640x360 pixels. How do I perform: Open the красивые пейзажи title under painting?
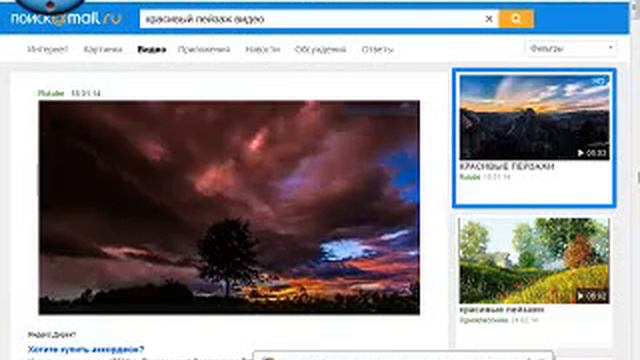point(502,310)
